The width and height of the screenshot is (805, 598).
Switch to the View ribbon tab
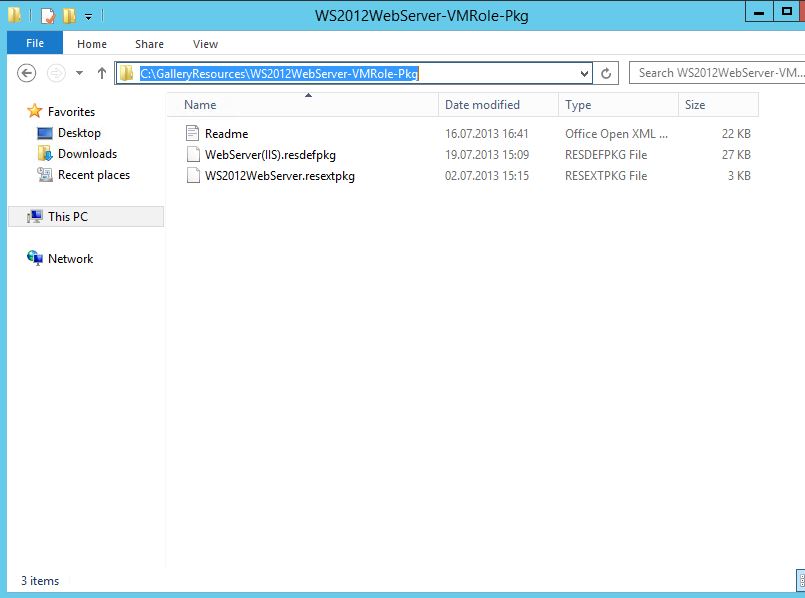point(205,44)
